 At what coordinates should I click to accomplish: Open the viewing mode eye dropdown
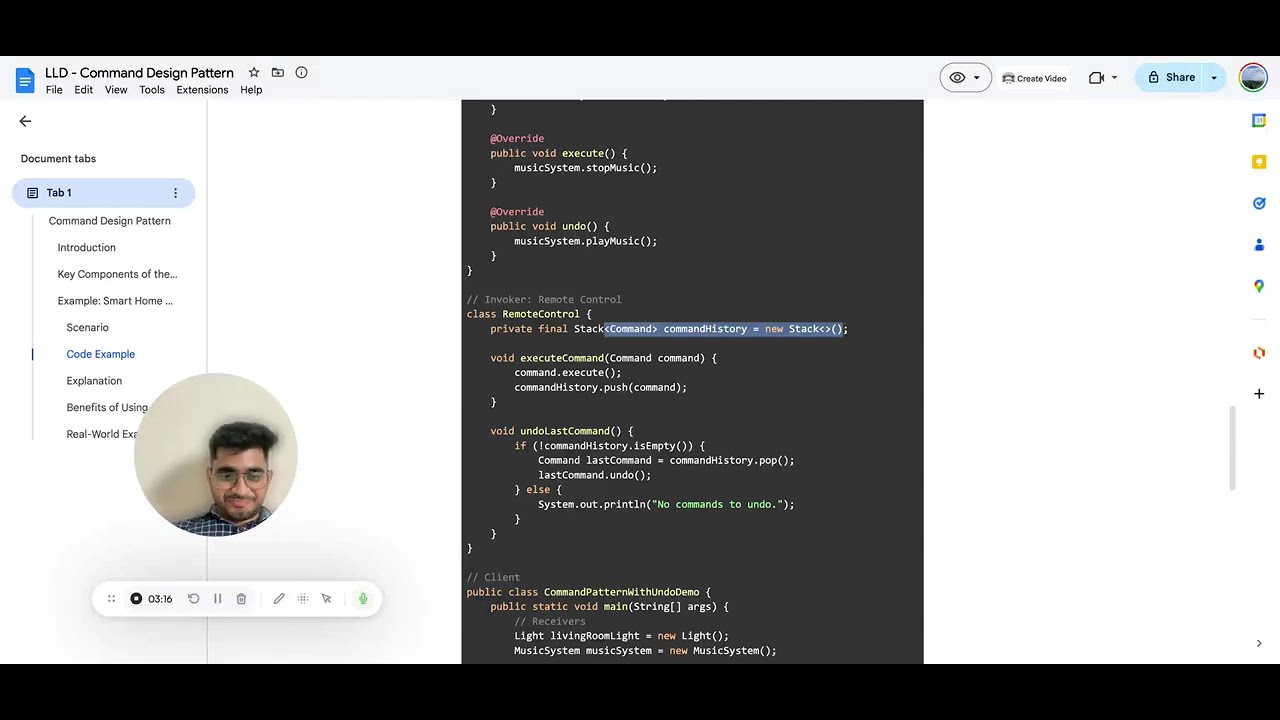(965, 78)
